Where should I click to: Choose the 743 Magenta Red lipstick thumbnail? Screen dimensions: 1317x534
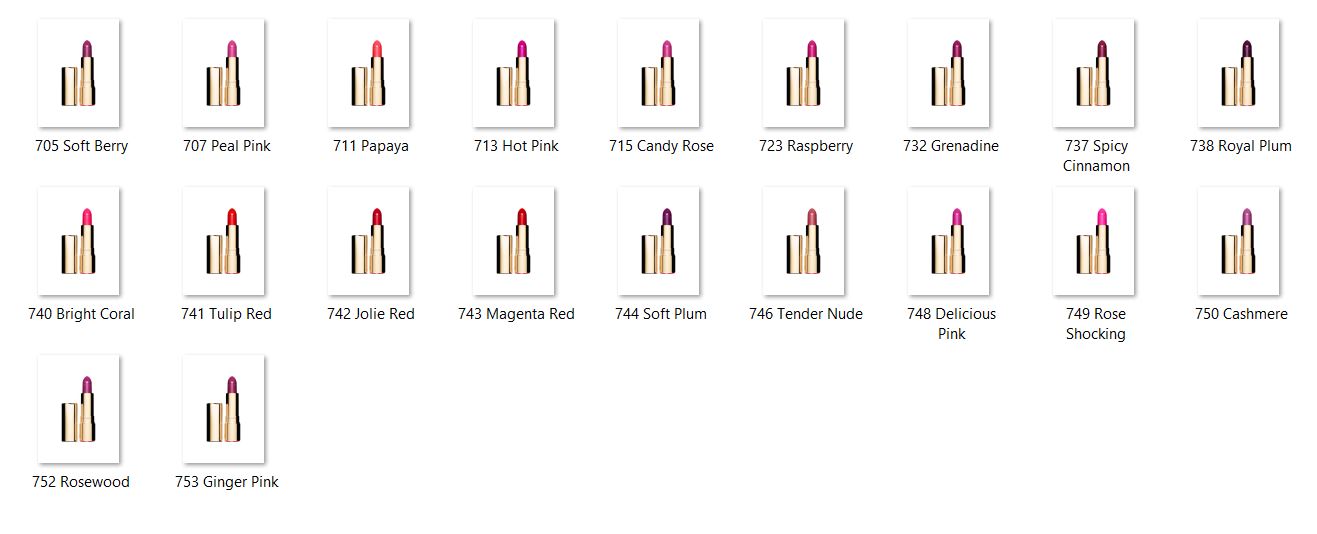coord(514,241)
